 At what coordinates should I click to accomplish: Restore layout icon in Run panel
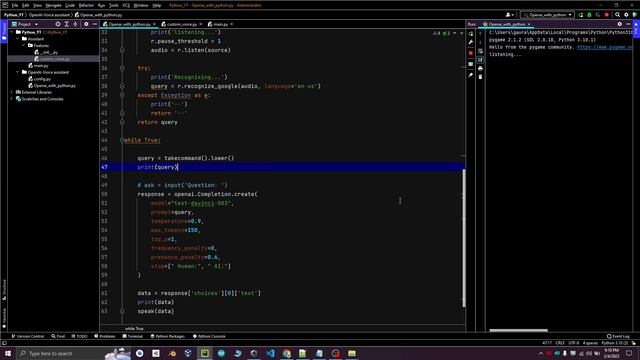pyautogui.click(x=471, y=64)
